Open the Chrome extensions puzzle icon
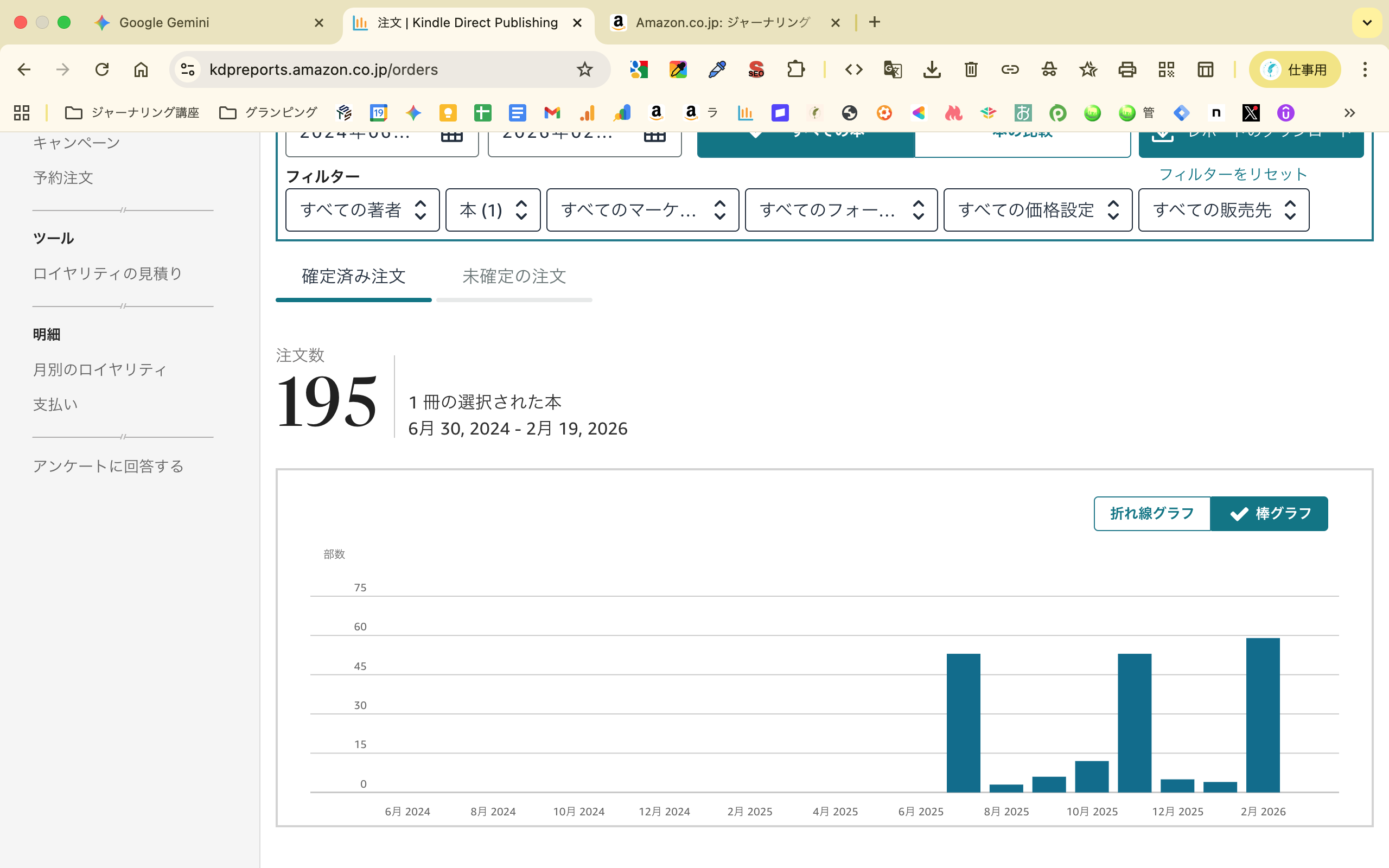The width and height of the screenshot is (1389, 868). click(x=796, y=69)
